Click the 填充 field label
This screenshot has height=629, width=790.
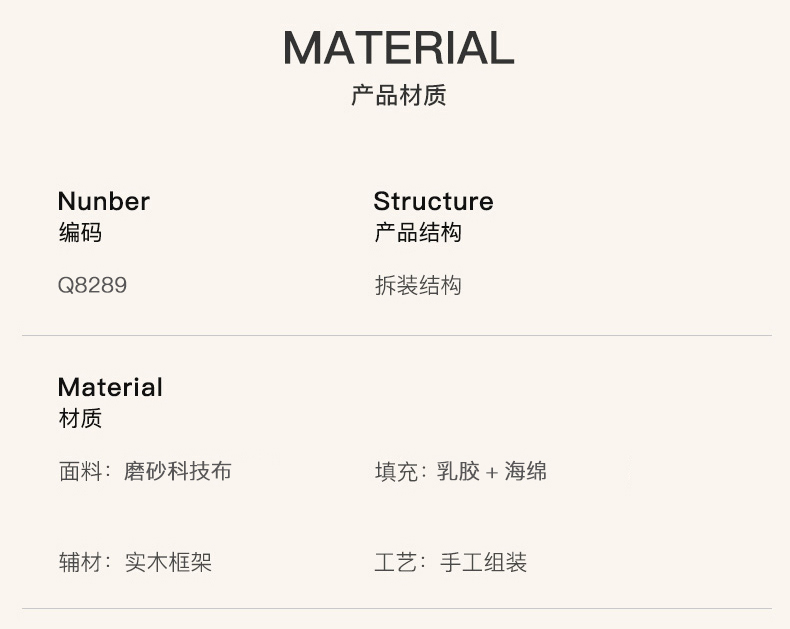pyautogui.click(x=396, y=471)
